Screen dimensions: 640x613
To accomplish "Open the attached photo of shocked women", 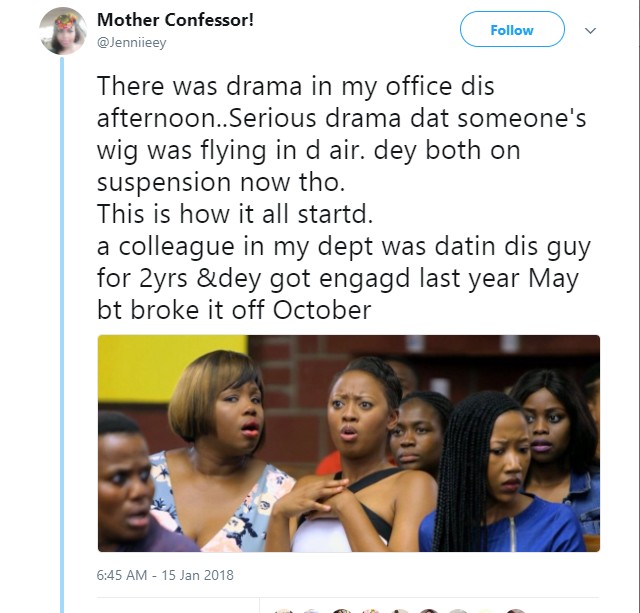I will [348, 443].
